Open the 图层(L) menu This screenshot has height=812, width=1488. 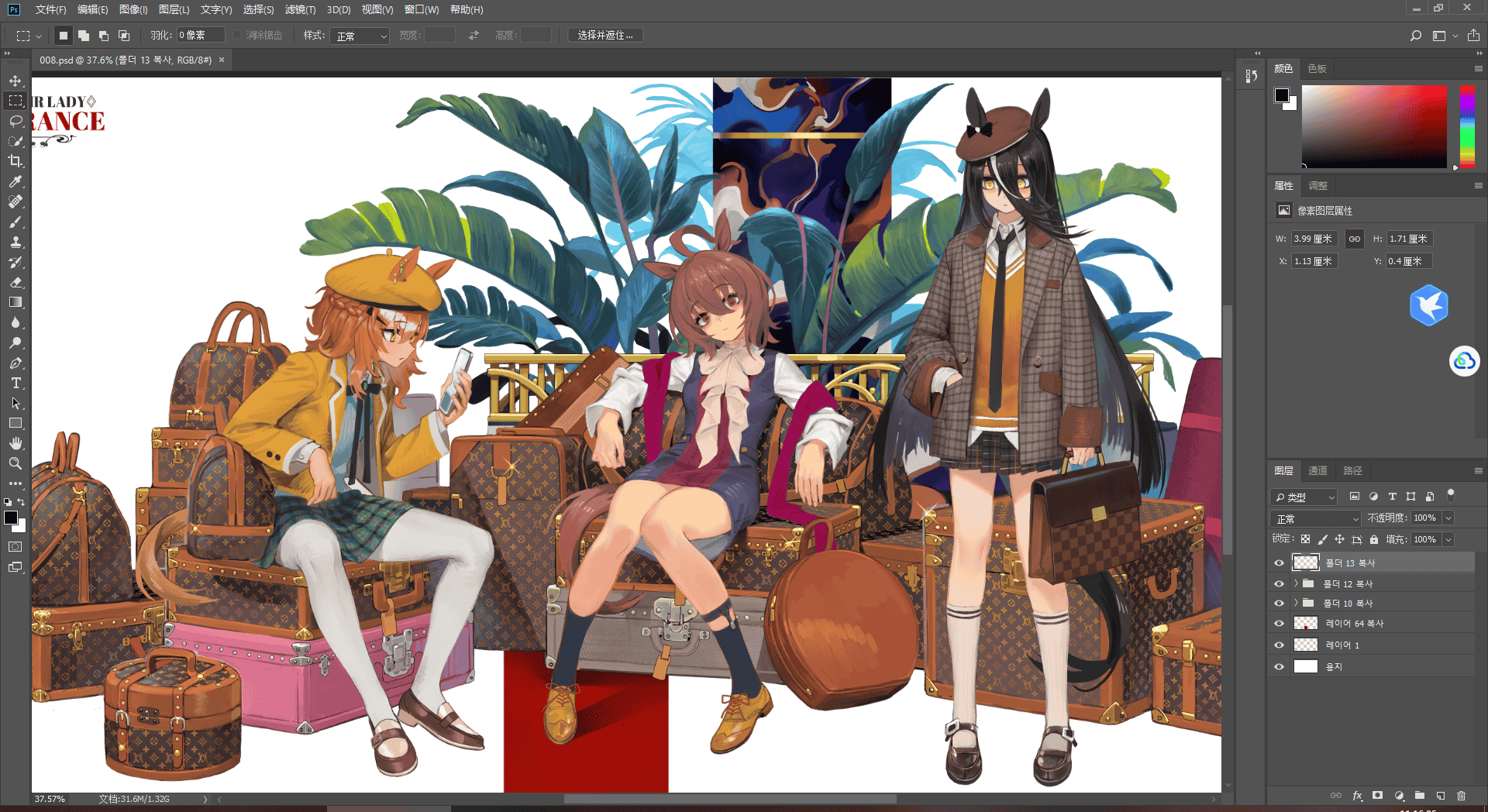(174, 9)
